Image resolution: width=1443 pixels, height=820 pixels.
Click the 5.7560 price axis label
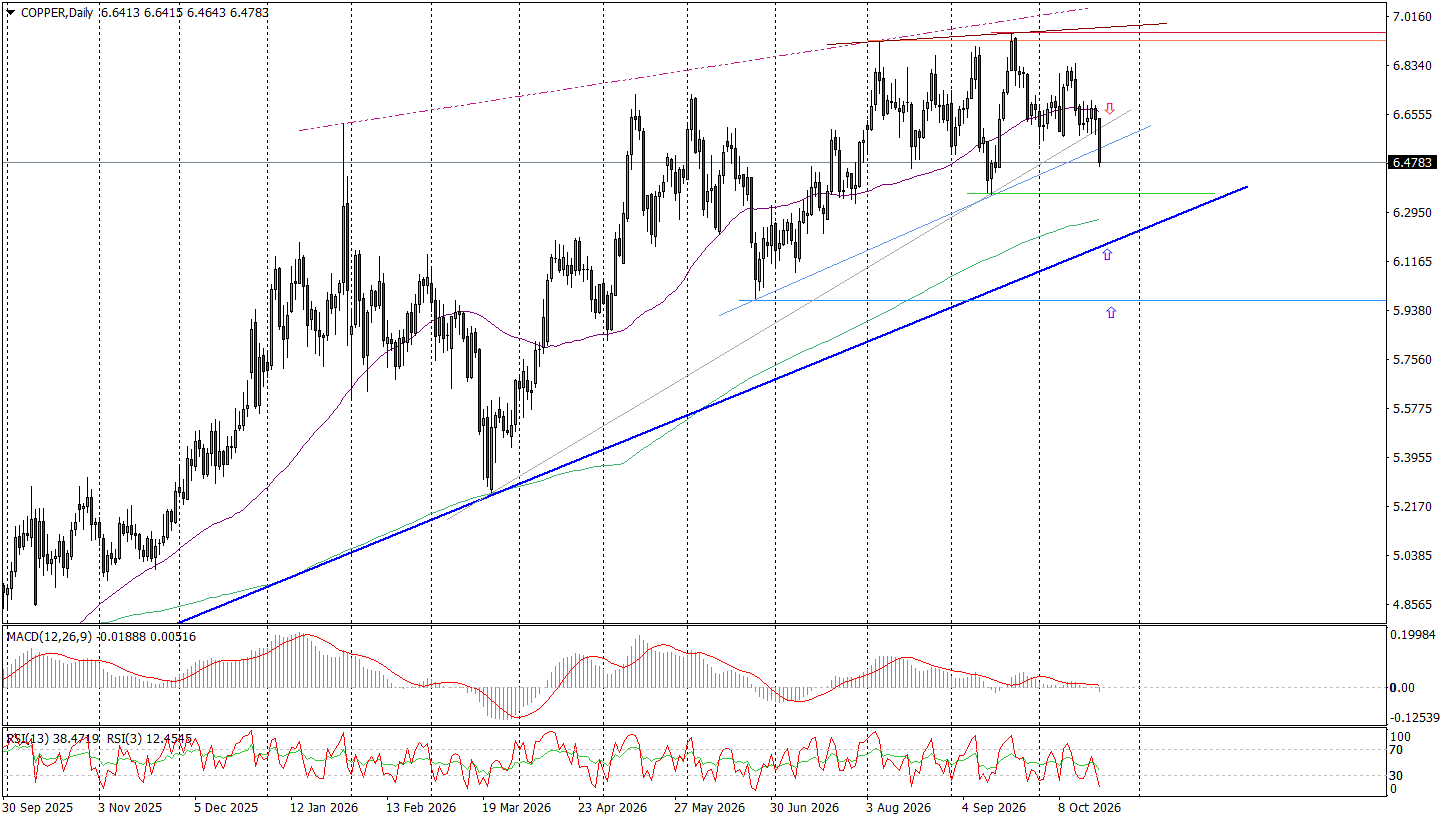coord(1412,360)
